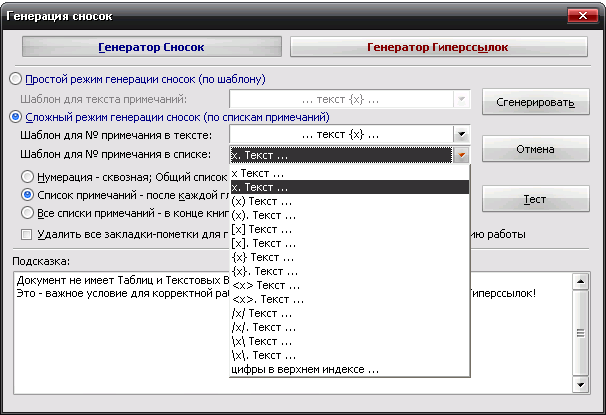The width and height of the screenshot is (606, 415).
Task: Choose "<x>. Текст ..." from dropdown list
Action: point(268,299)
